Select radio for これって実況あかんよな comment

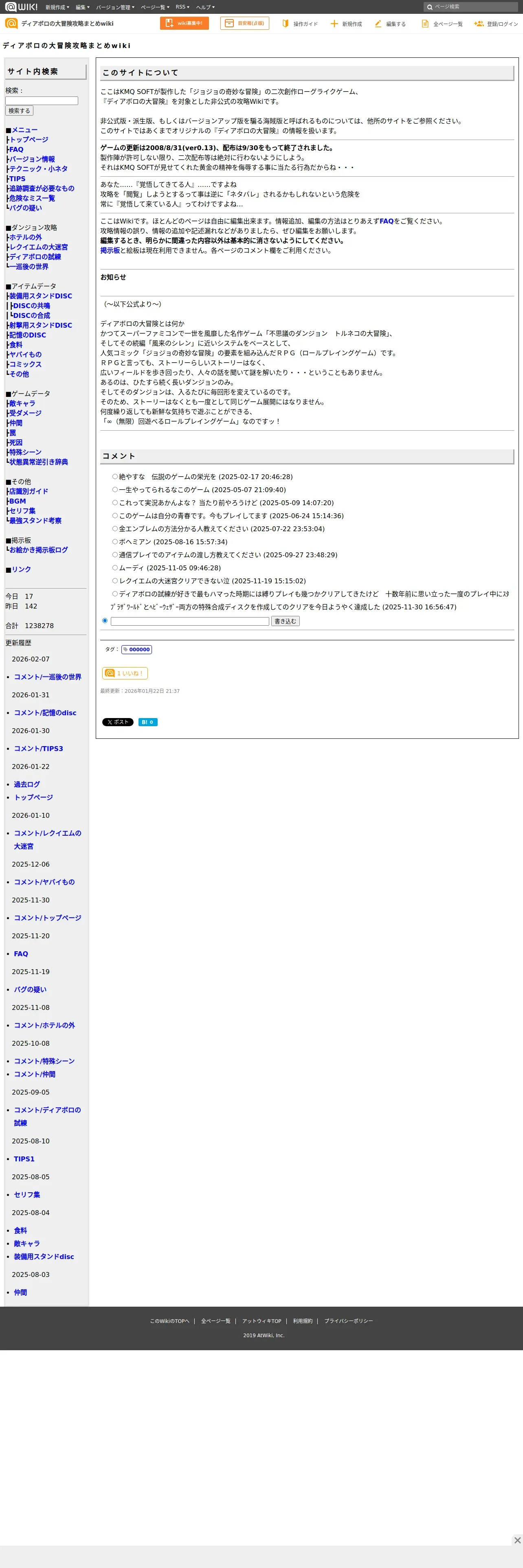(x=114, y=503)
